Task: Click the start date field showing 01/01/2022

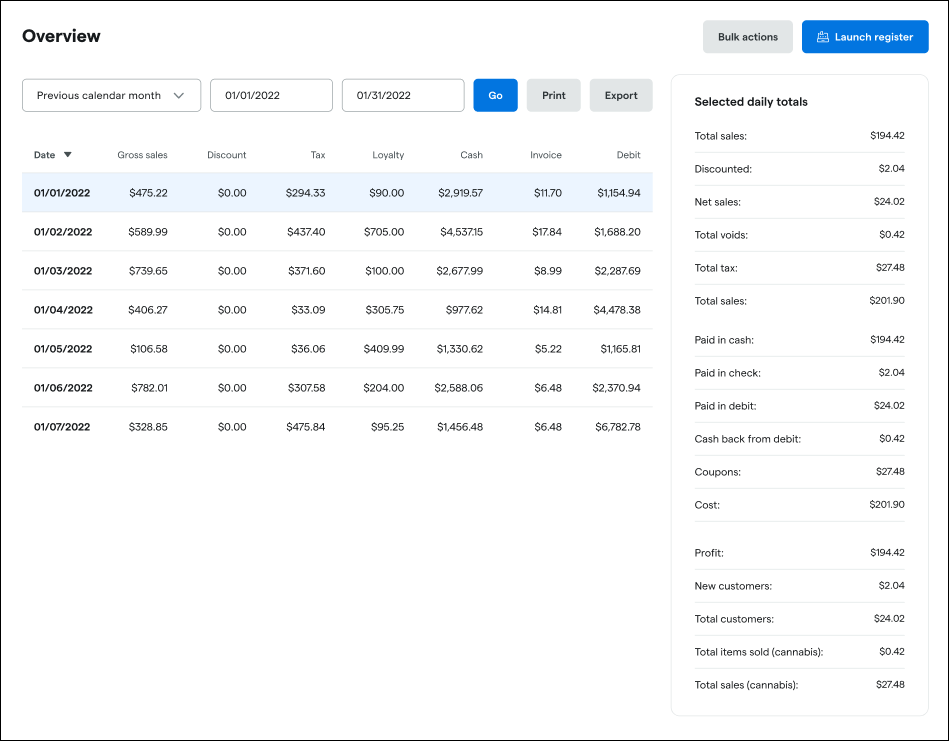Action: click(x=271, y=95)
